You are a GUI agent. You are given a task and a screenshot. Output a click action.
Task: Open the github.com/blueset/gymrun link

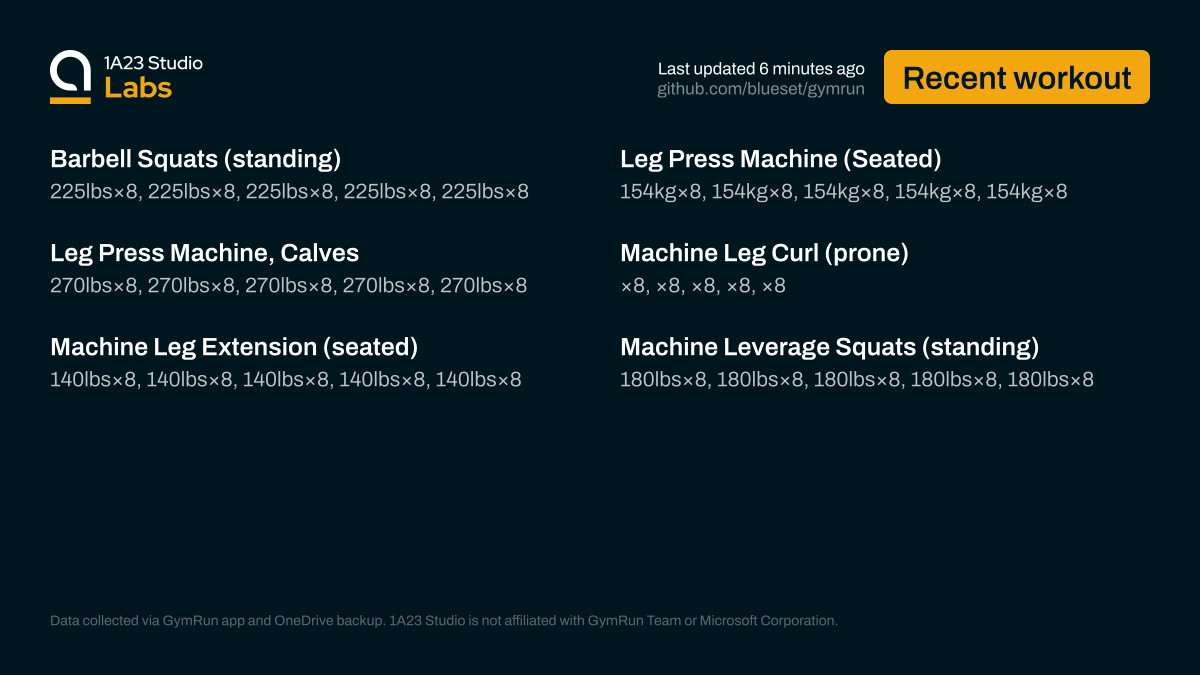(x=760, y=90)
